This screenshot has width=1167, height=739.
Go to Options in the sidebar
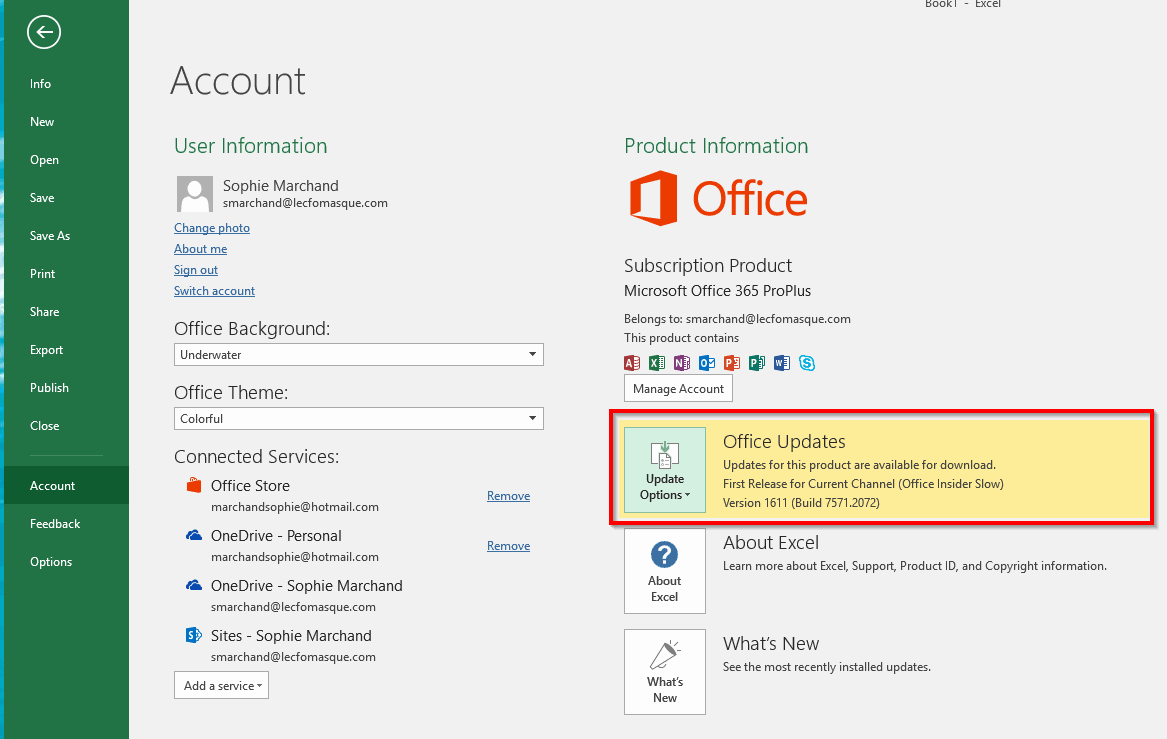51,562
